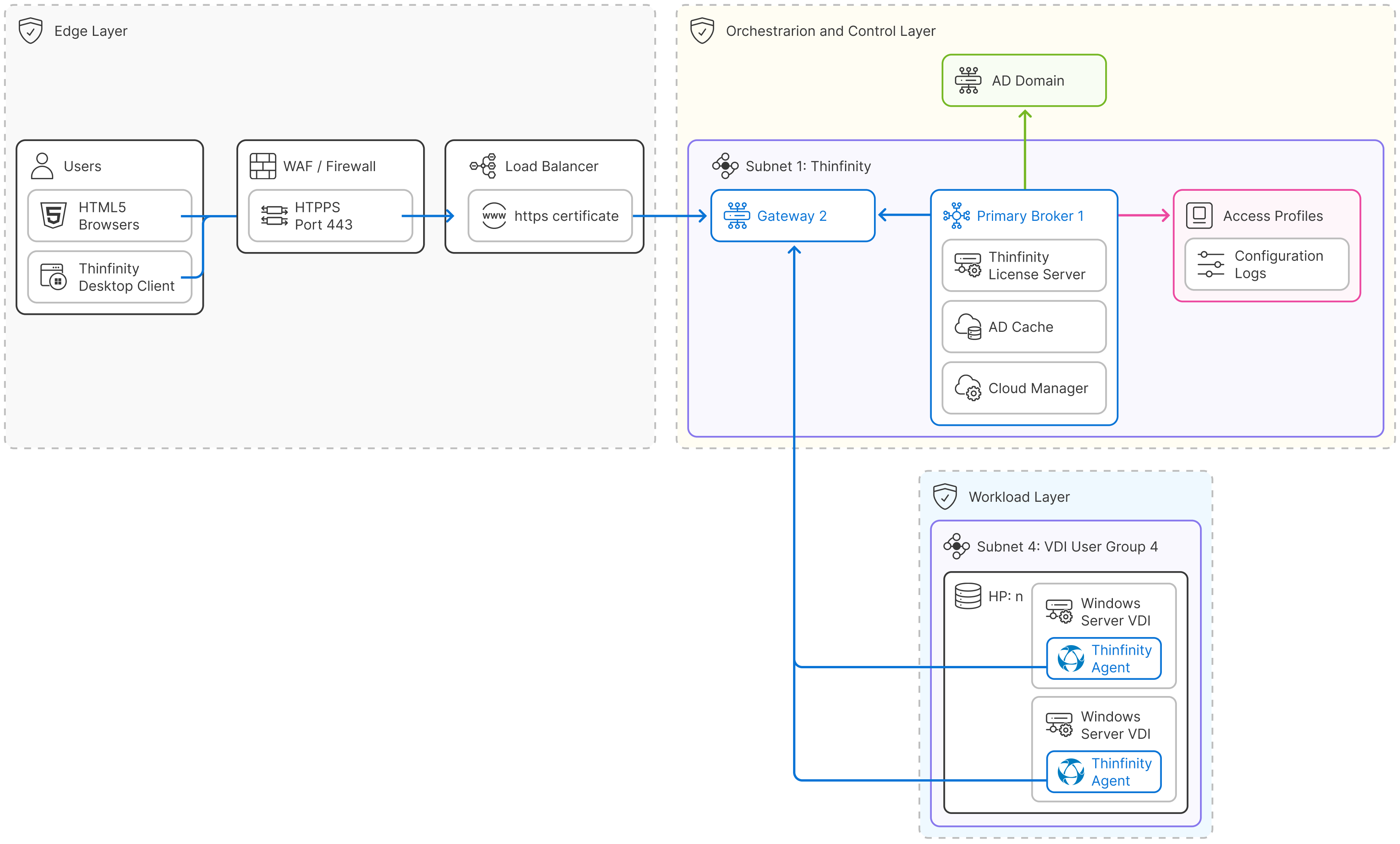The width and height of the screenshot is (1400, 844).
Task: Select the 'Configuration Logs' text
Action: click(x=1279, y=264)
